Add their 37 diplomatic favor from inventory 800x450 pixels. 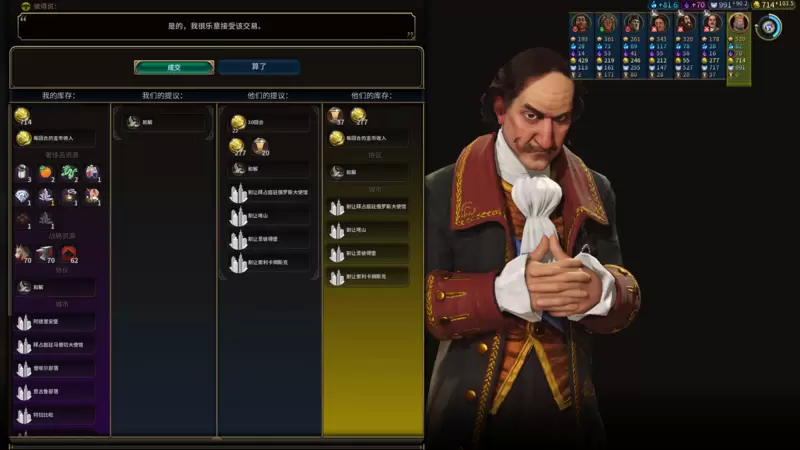coord(336,116)
